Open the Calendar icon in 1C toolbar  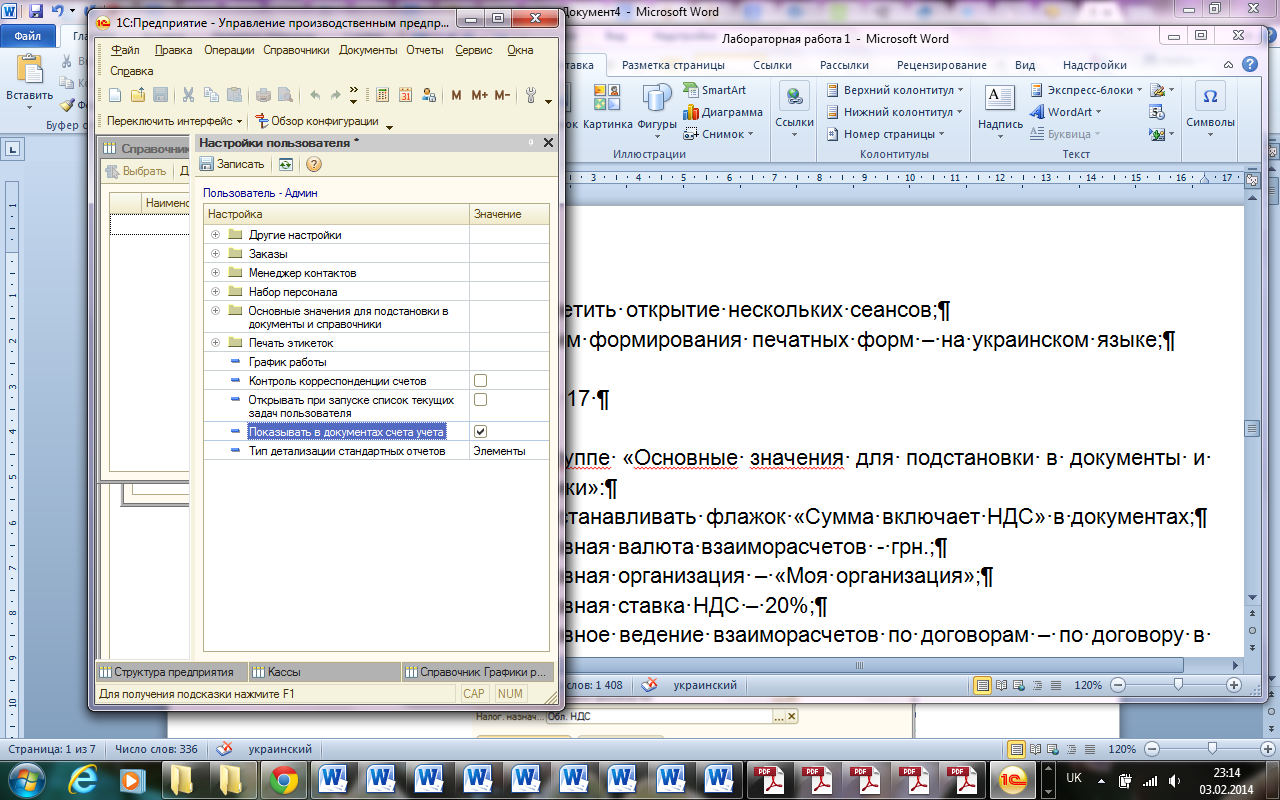click(406, 96)
